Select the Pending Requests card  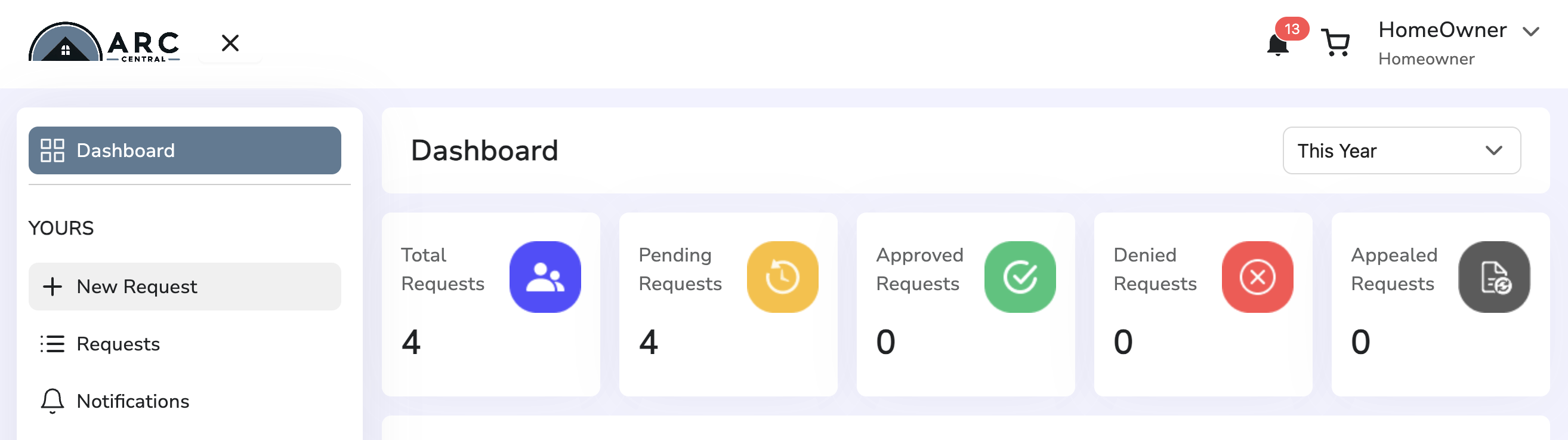pyautogui.click(x=728, y=304)
